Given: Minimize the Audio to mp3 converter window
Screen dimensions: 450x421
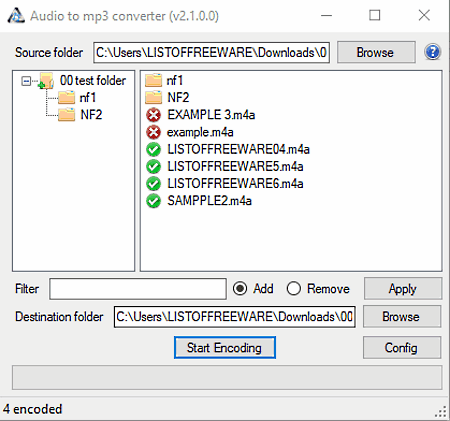Looking at the screenshot, I should coord(326,15).
